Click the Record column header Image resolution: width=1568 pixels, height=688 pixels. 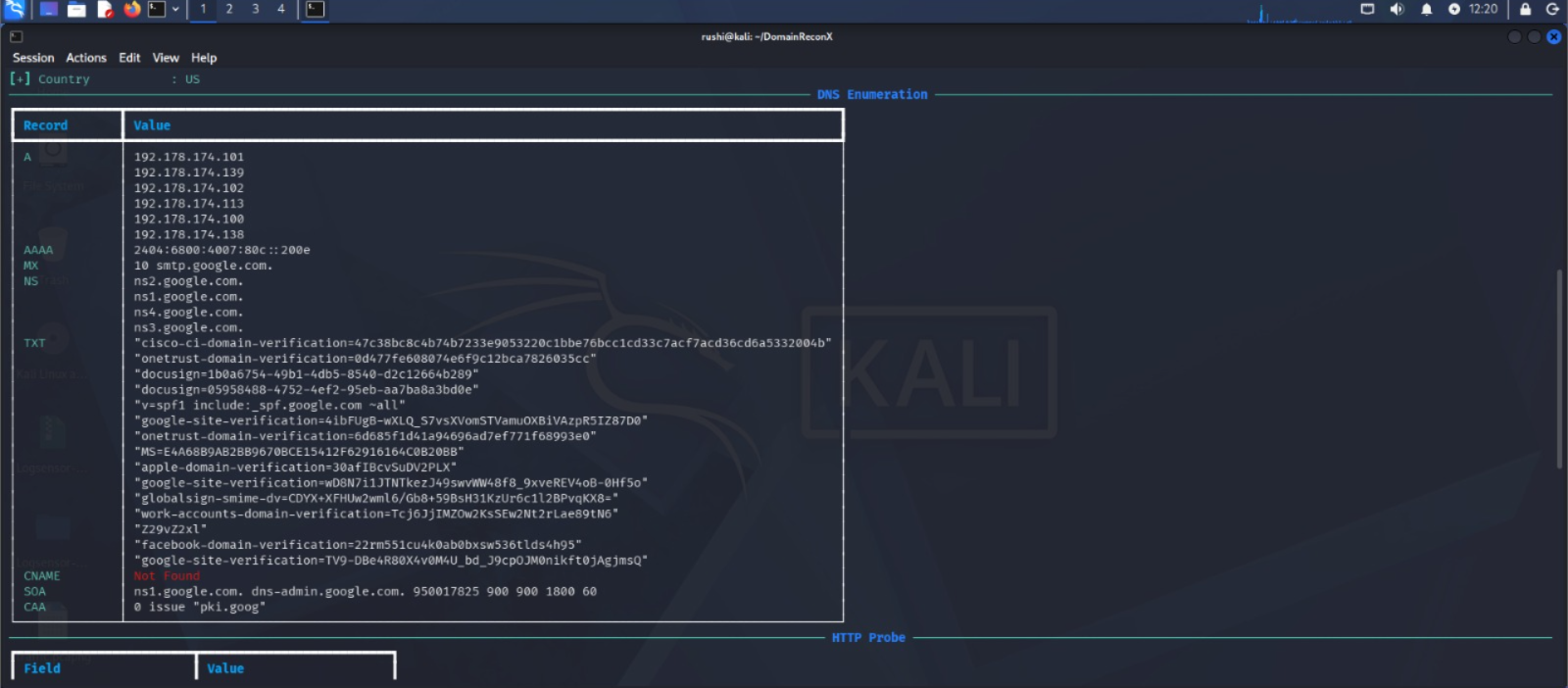coord(46,125)
